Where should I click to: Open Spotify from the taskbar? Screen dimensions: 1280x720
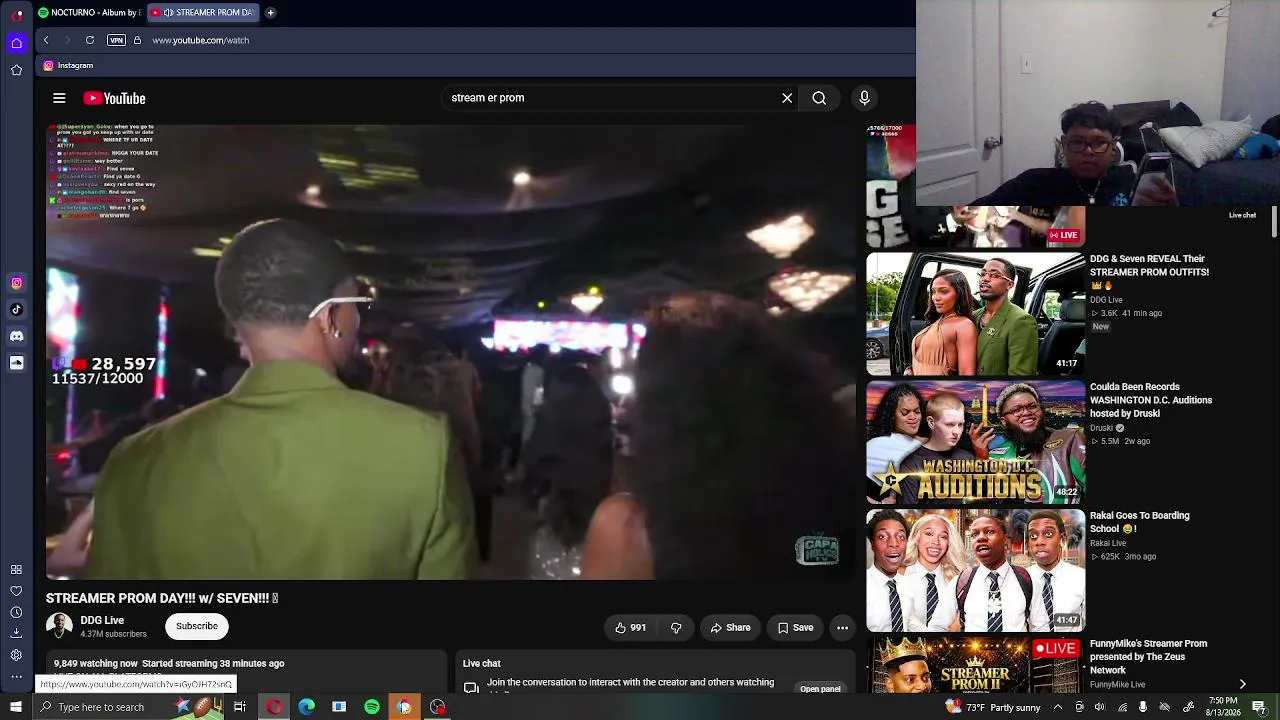[x=372, y=707]
